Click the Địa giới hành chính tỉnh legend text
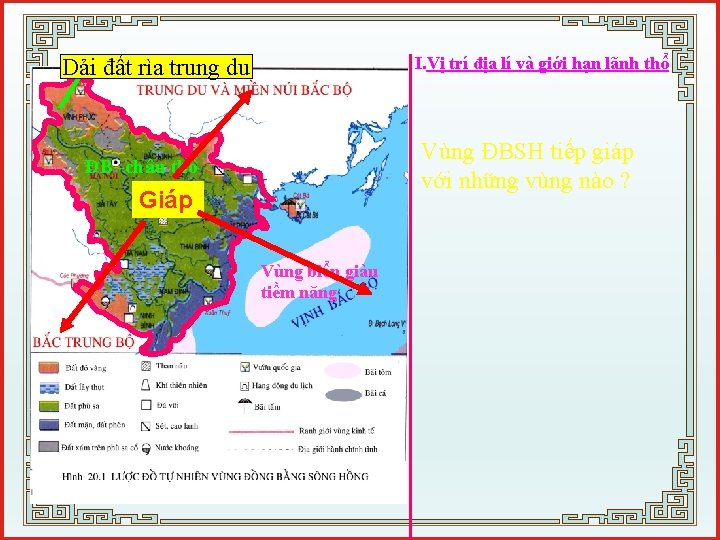Viewport: 720px width, 540px height. tap(338, 449)
